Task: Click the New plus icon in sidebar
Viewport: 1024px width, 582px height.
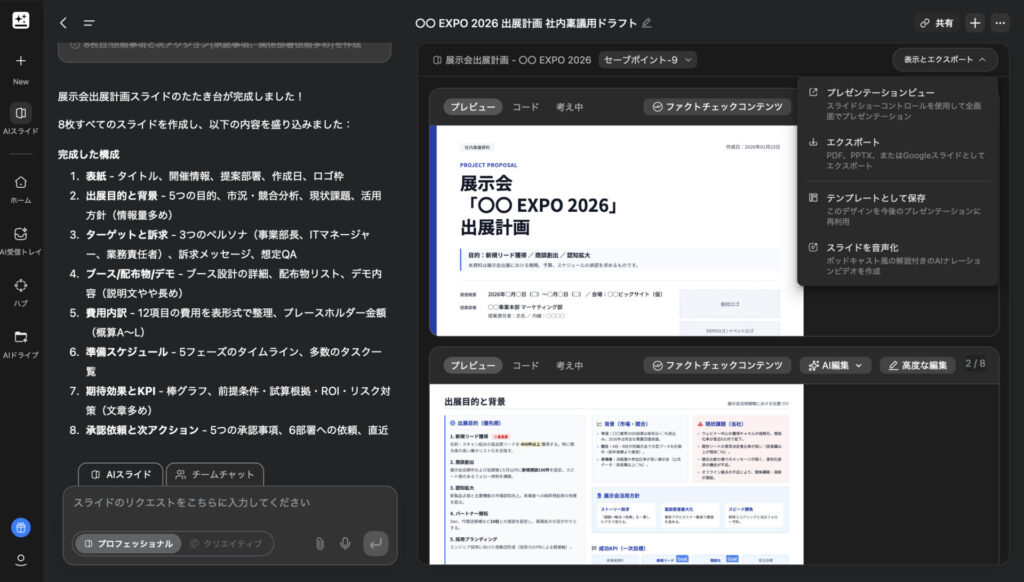Action: (x=21, y=61)
